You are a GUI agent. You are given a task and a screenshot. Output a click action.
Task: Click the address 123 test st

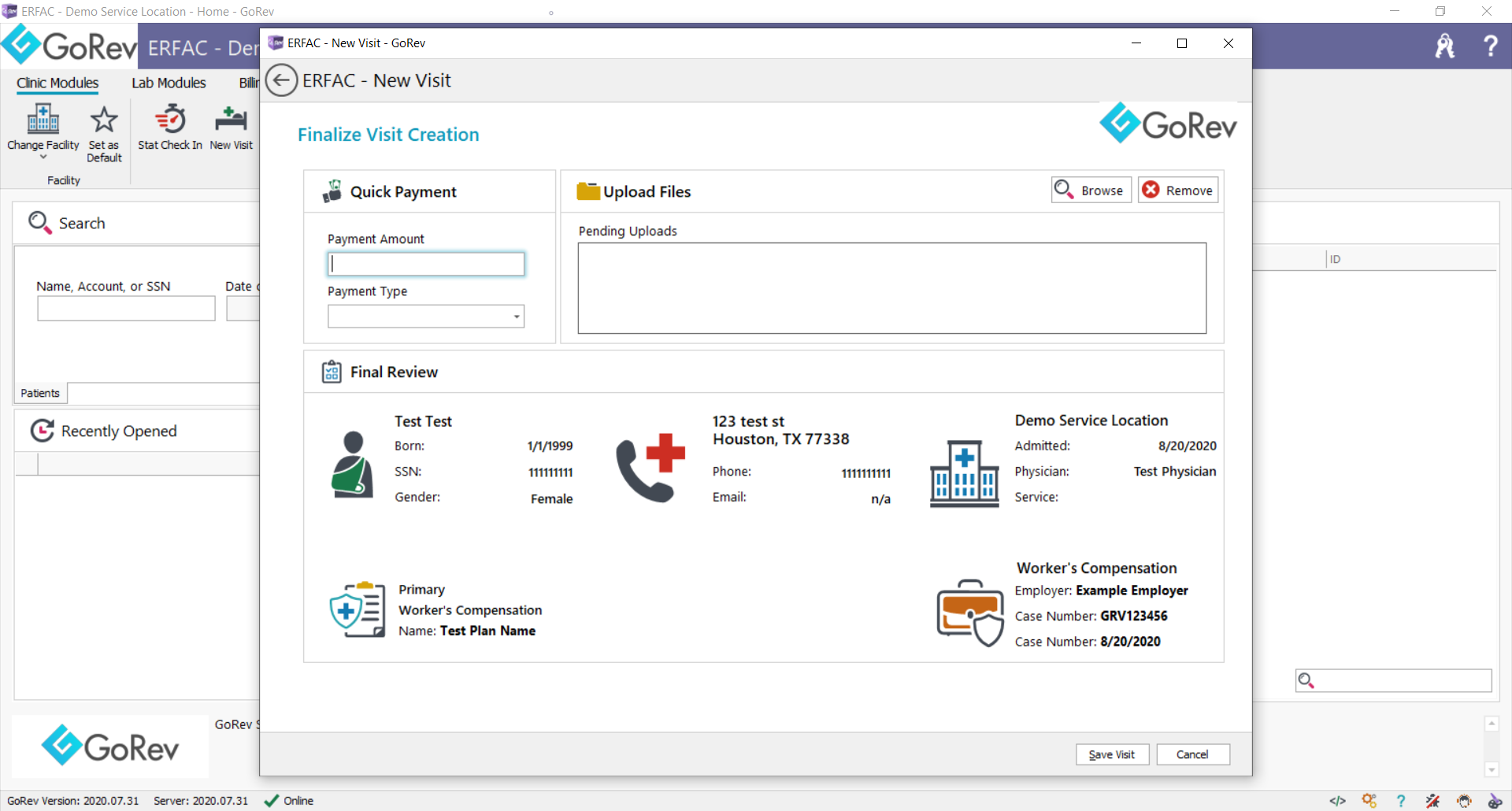[748, 421]
